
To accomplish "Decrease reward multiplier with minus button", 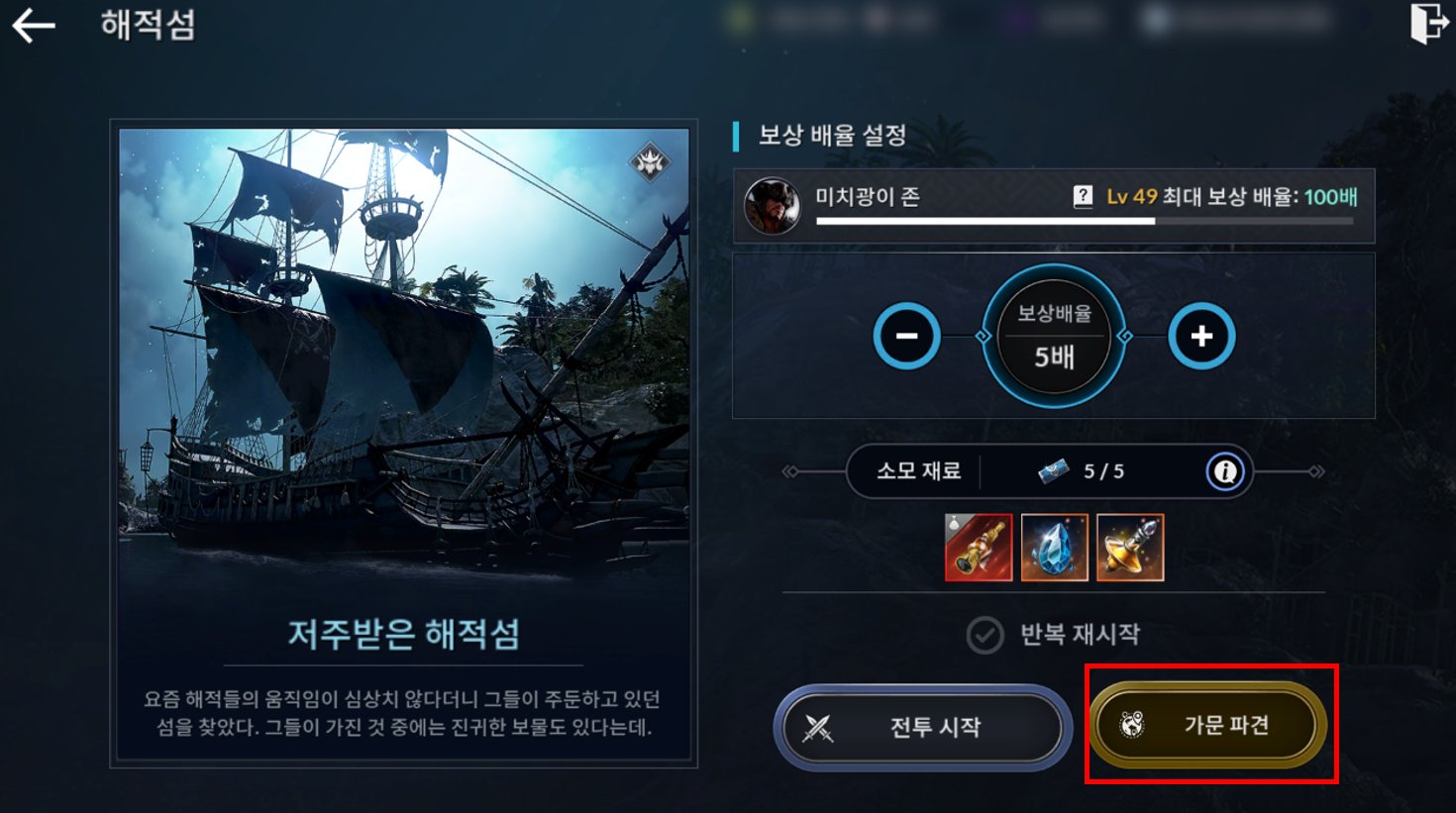I will pyautogui.click(x=906, y=336).
